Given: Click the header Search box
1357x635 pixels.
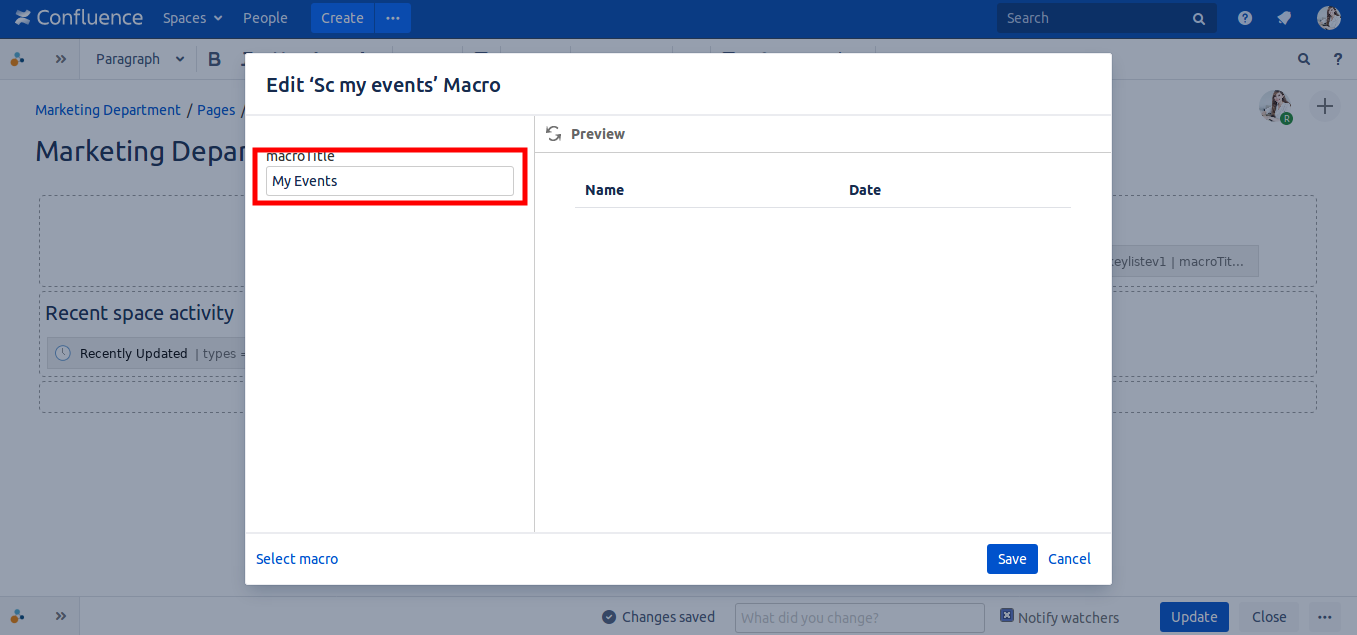Looking at the screenshot, I should [1095, 18].
